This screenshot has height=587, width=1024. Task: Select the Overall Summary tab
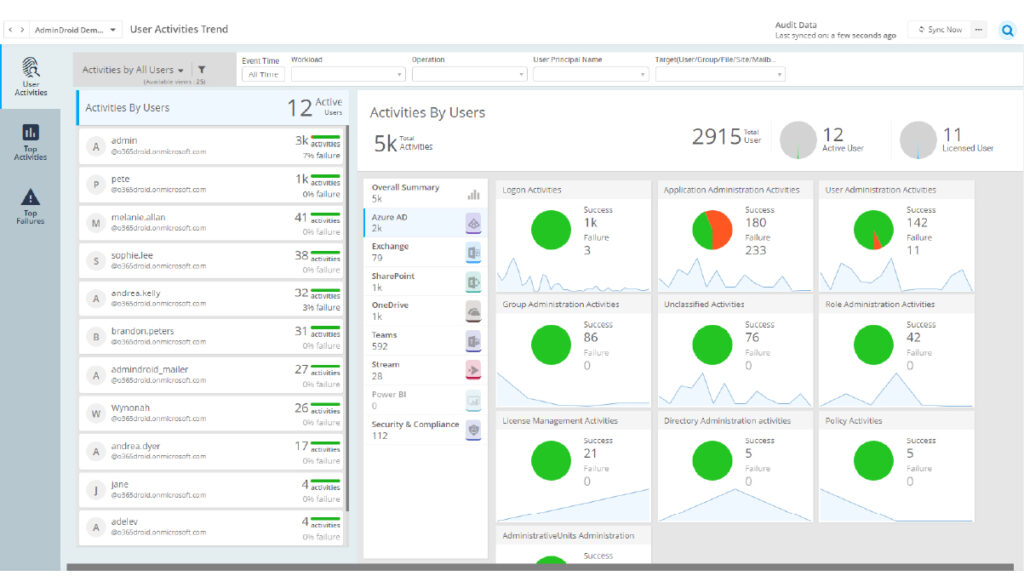tap(424, 193)
